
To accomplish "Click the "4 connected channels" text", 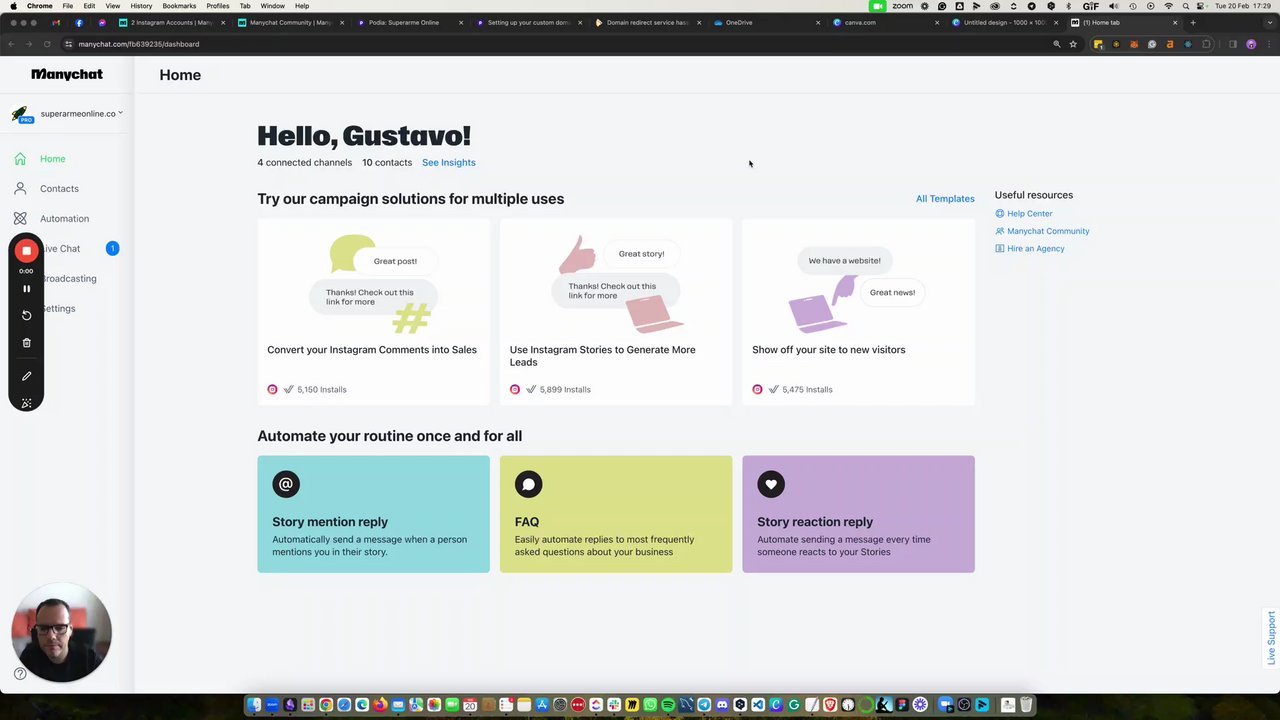I will point(305,163).
